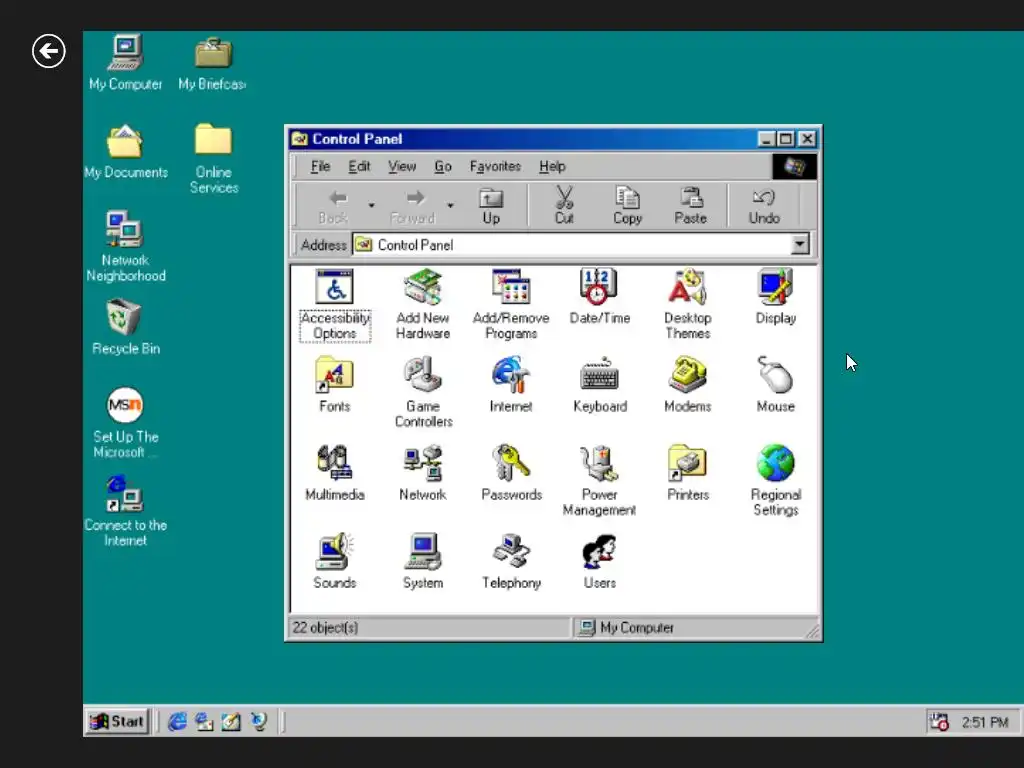The height and width of the screenshot is (768, 1024).
Task: Click the '22 object(s)' status bar text
Action: [x=325, y=628]
